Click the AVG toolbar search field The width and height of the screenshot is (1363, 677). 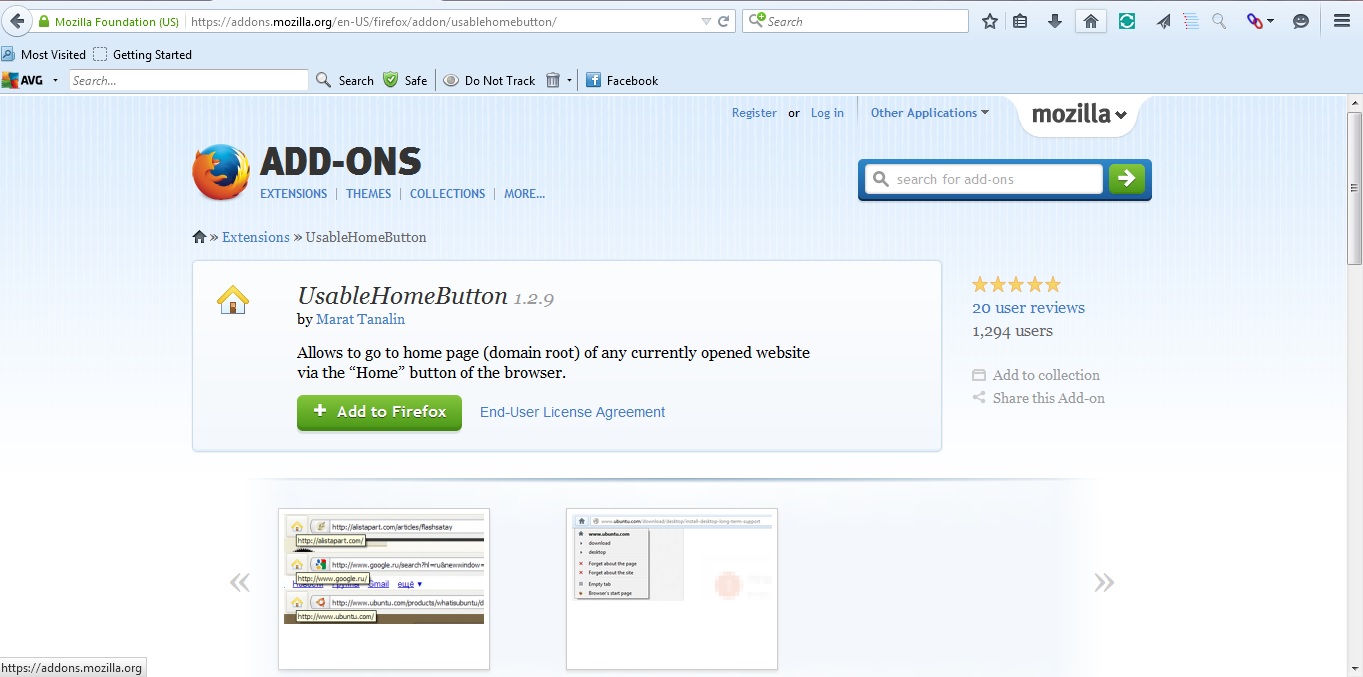[188, 80]
